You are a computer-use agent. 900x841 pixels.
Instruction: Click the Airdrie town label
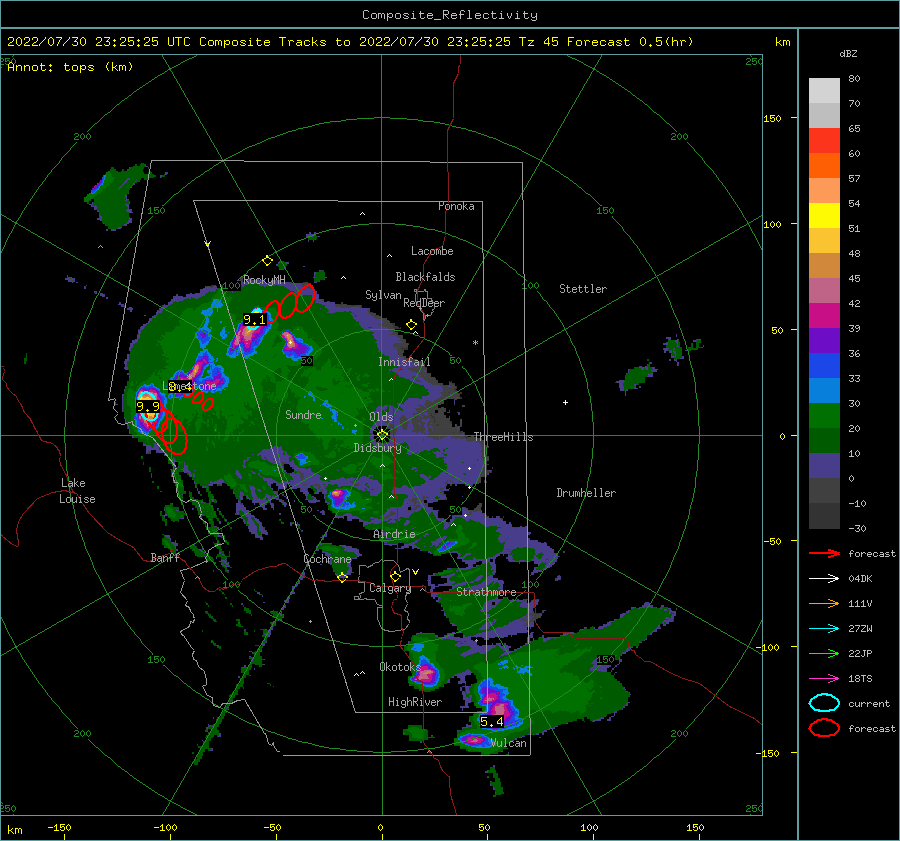point(394,534)
